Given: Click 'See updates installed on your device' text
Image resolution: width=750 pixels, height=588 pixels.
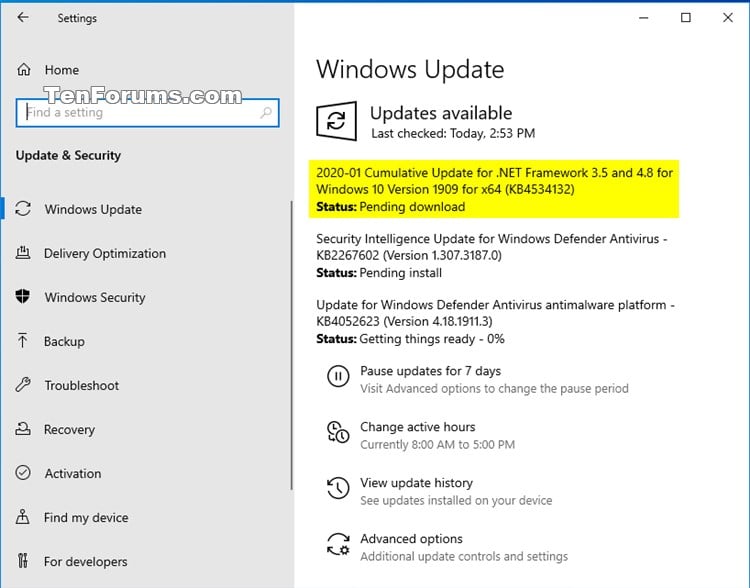Looking at the screenshot, I should click(x=456, y=500).
